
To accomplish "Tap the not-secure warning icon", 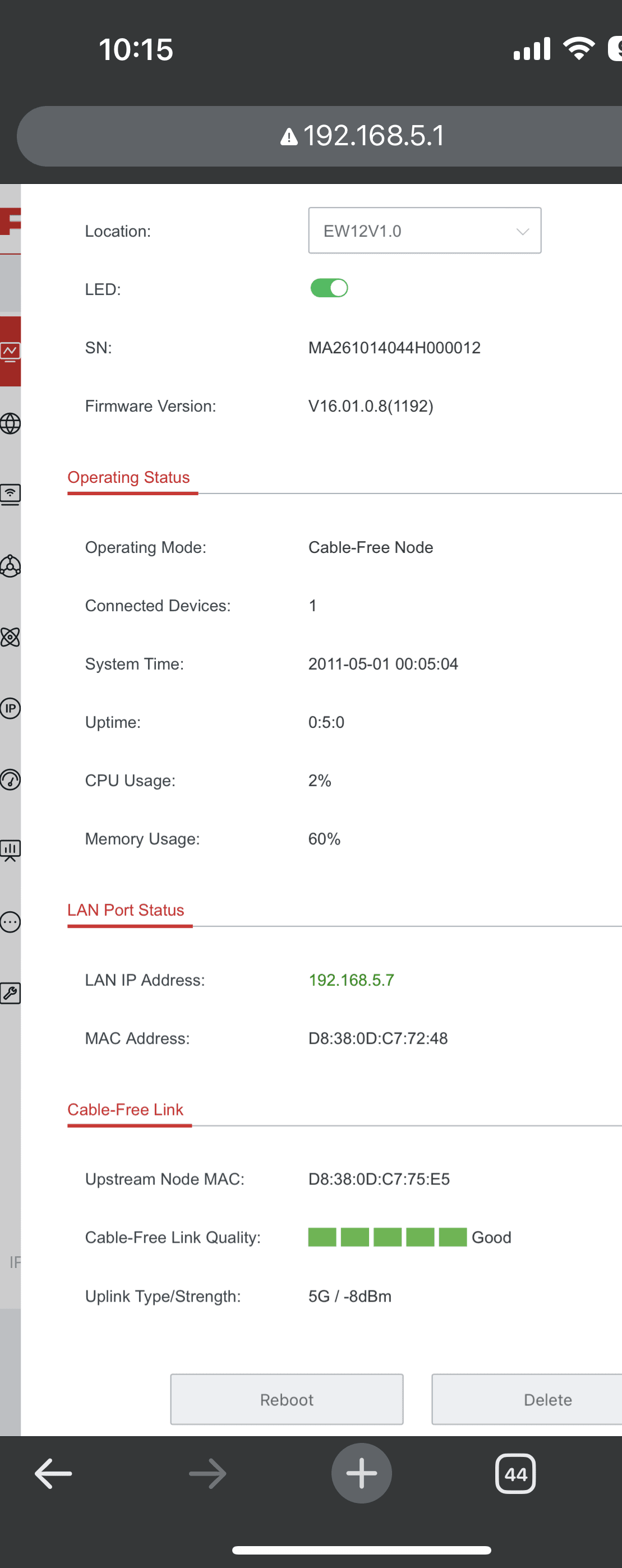I will click(x=288, y=136).
